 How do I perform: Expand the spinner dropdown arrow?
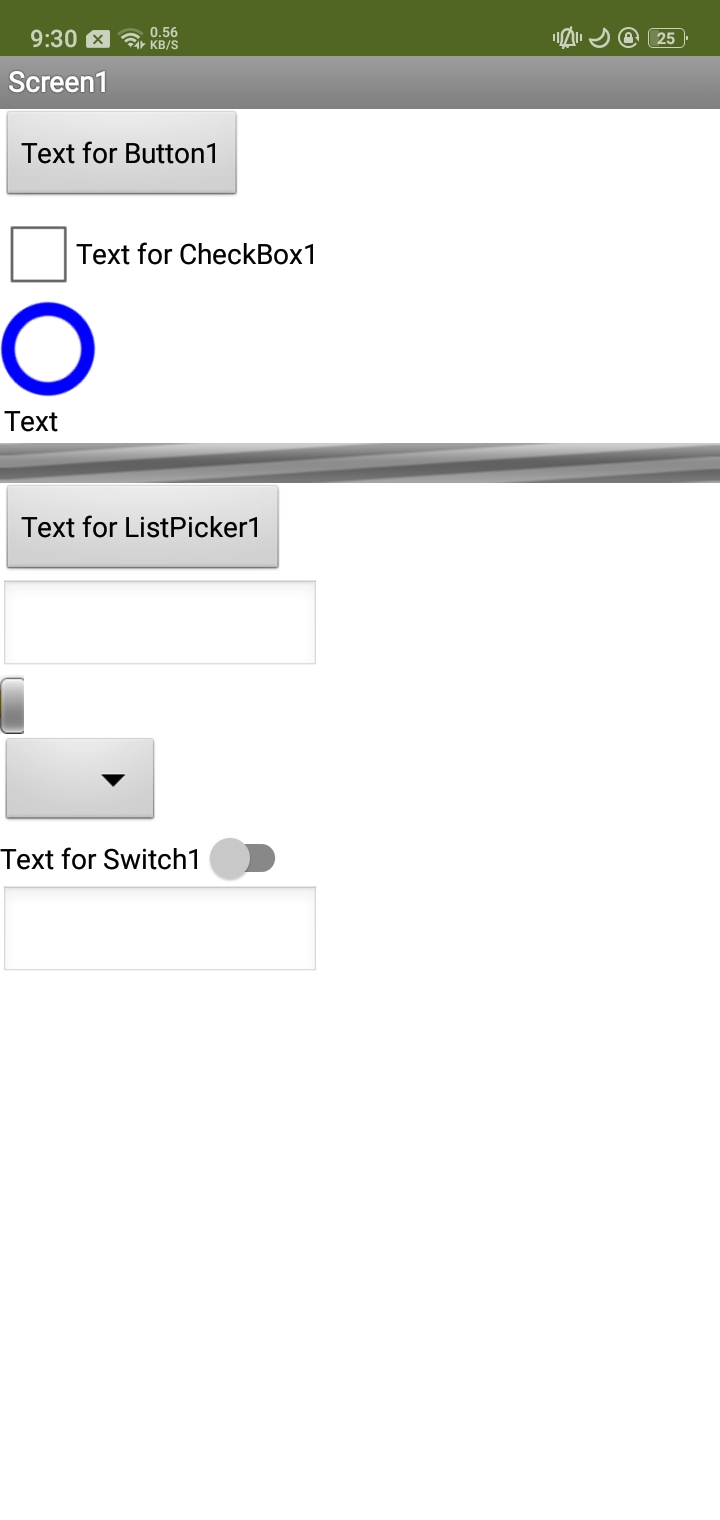tap(113, 780)
